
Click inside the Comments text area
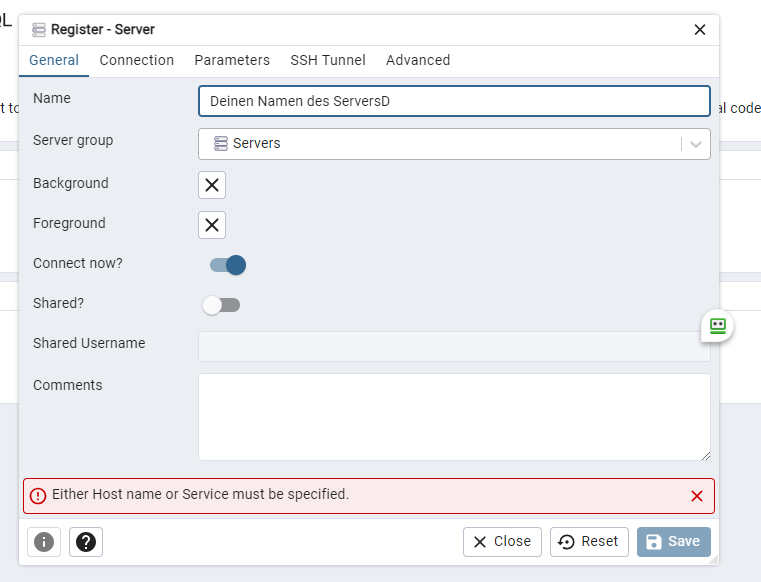454,417
